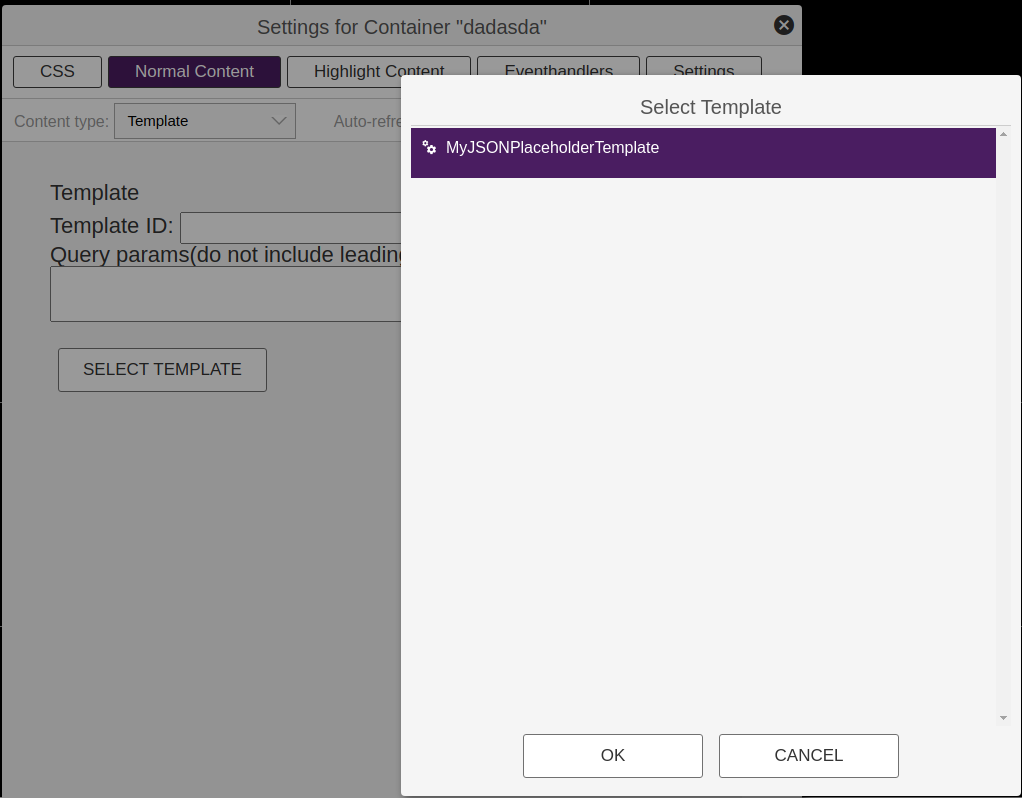Focus the Query params text area

pyautogui.click(x=225, y=294)
